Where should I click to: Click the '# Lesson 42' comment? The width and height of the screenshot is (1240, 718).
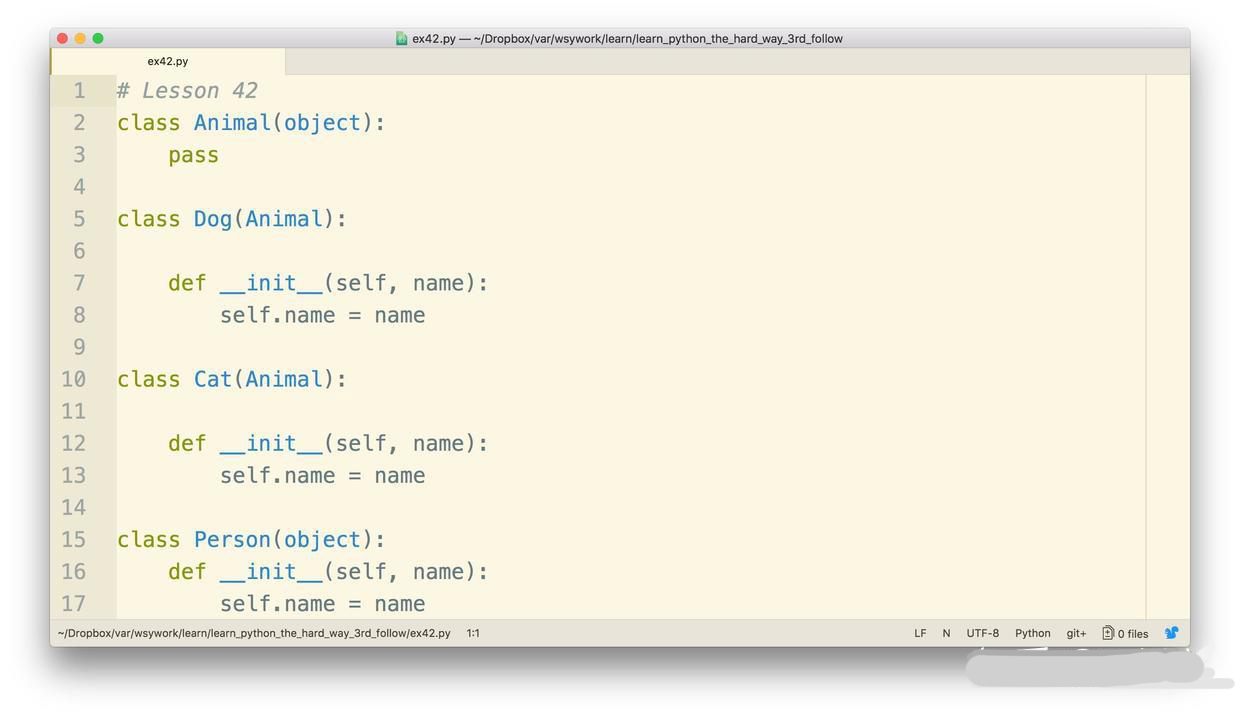(x=187, y=91)
